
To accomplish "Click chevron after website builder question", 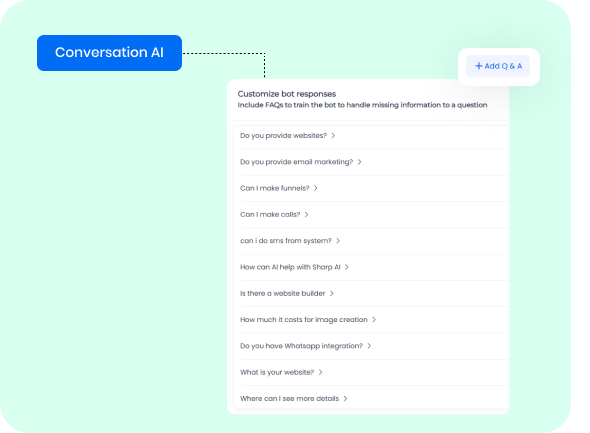I will point(331,293).
